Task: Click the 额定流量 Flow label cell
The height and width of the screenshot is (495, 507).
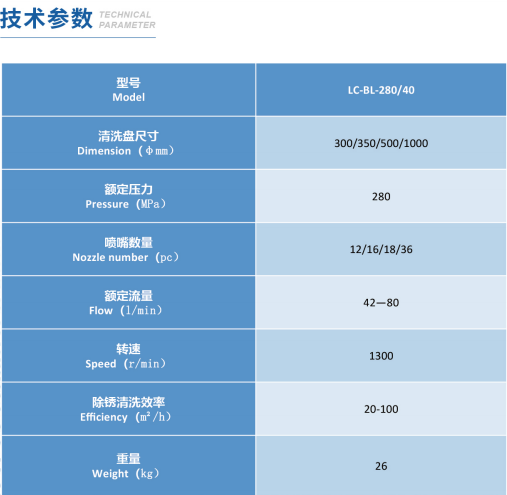Action: 128,302
